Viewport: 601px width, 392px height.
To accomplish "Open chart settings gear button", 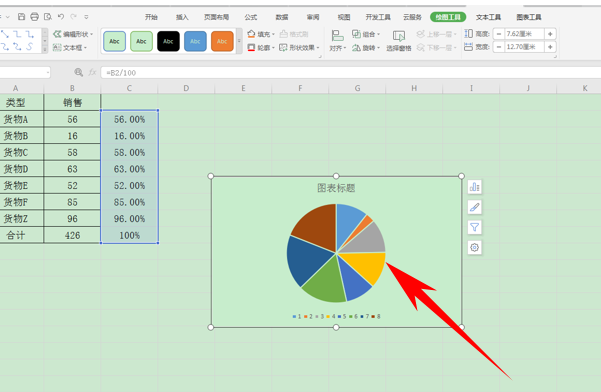I will tap(475, 248).
